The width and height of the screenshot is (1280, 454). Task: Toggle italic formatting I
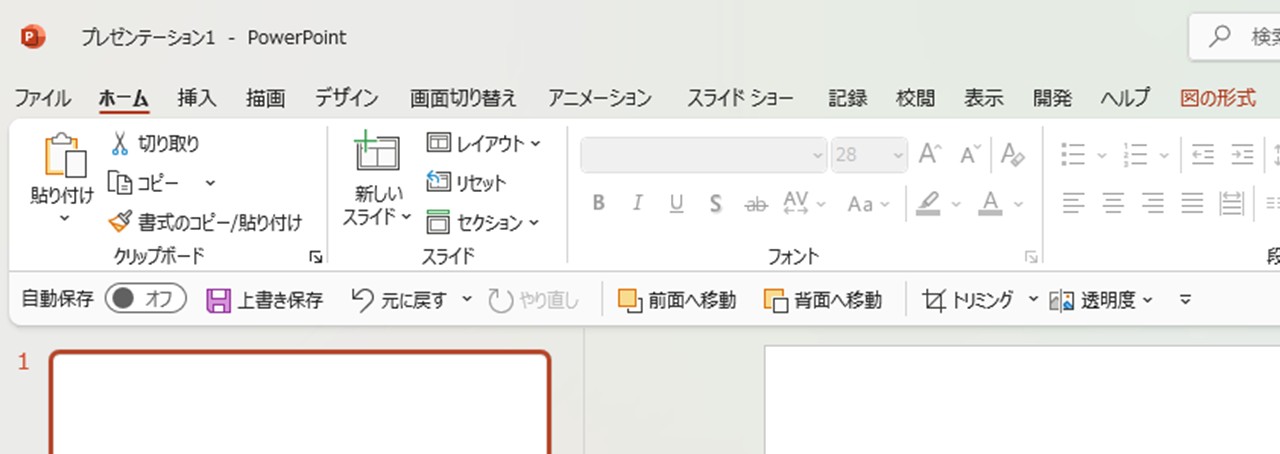point(637,203)
